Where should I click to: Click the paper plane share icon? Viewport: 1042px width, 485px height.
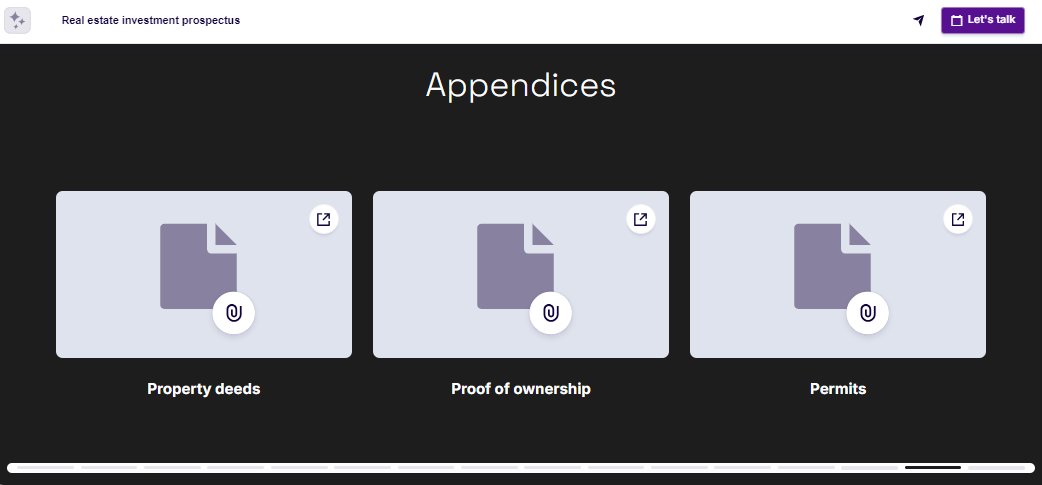[x=918, y=20]
